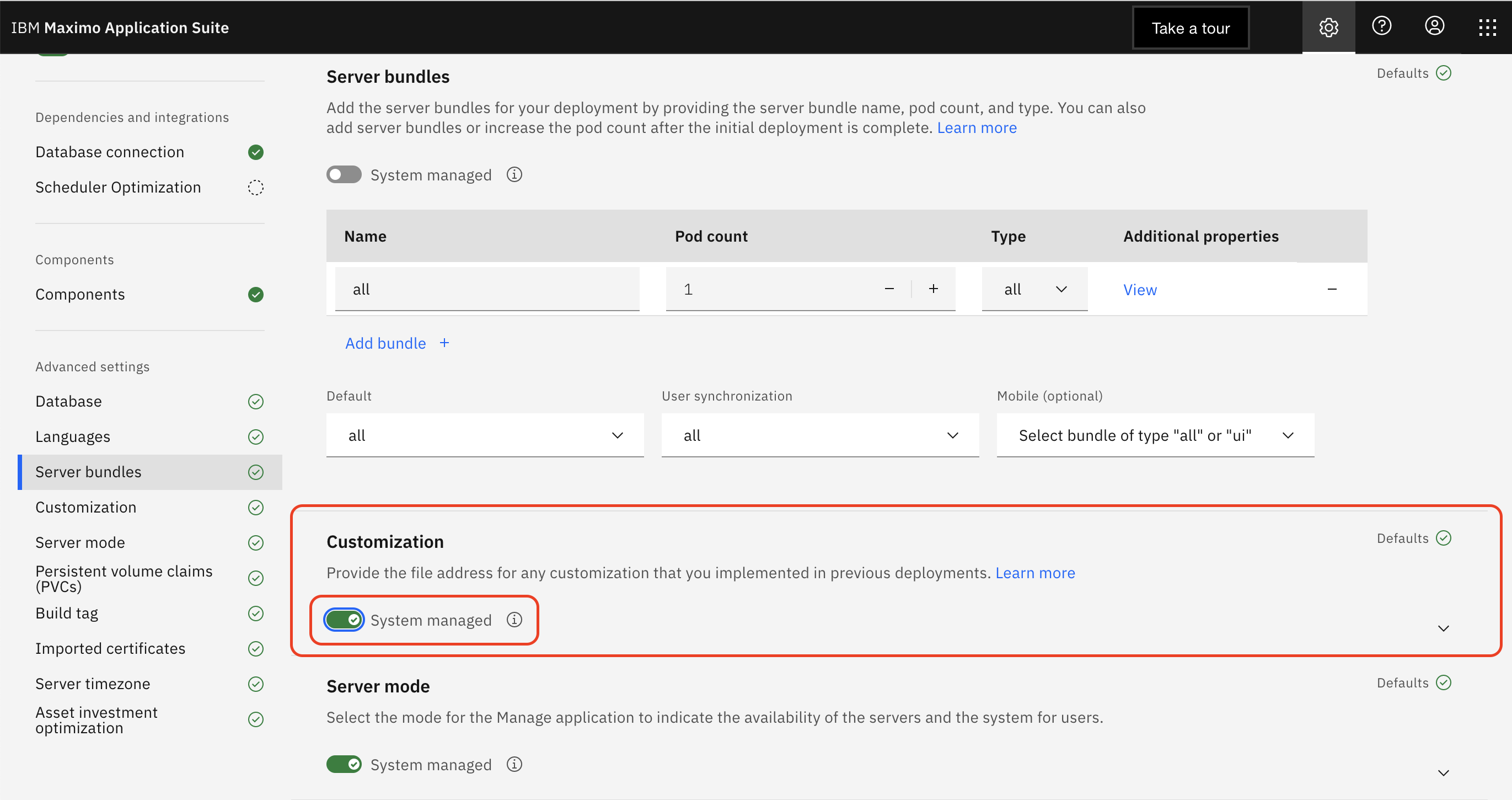Open the user profile icon
Screen dimensions: 1512x800
tap(1434, 26)
